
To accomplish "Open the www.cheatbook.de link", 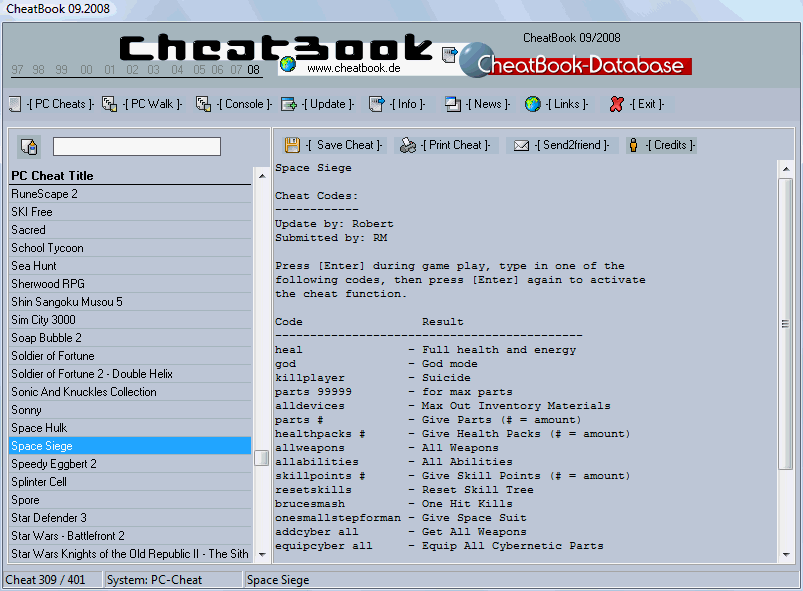I will coord(354,68).
